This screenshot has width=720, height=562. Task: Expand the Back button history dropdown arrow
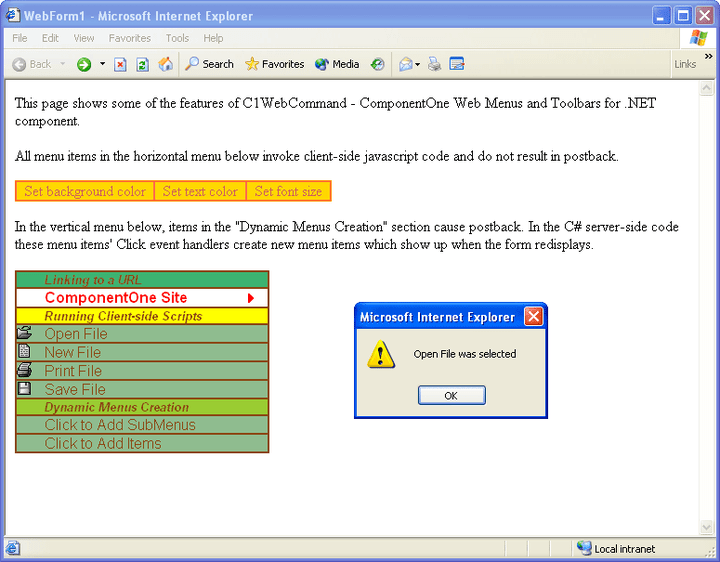pos(63,64)
